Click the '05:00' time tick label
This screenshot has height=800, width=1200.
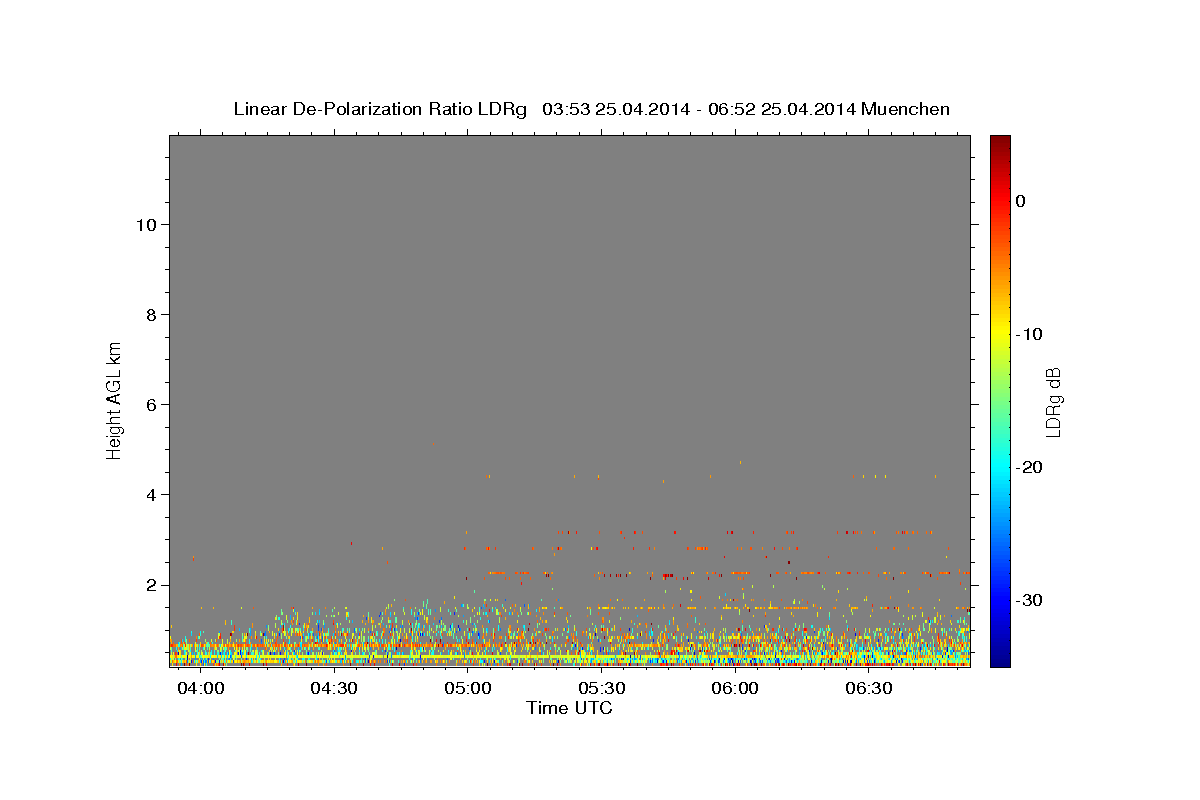(x=468, y=689)
